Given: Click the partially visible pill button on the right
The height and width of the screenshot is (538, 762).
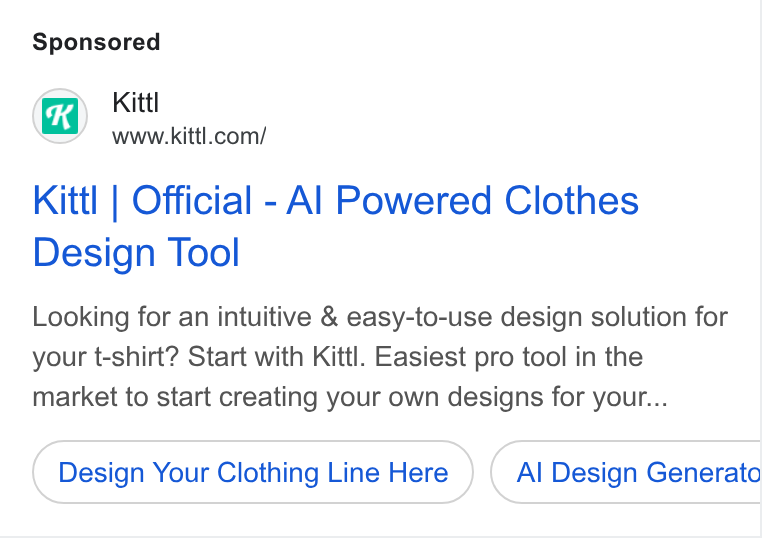Looking at the screenshot, I should coord(626,472).
